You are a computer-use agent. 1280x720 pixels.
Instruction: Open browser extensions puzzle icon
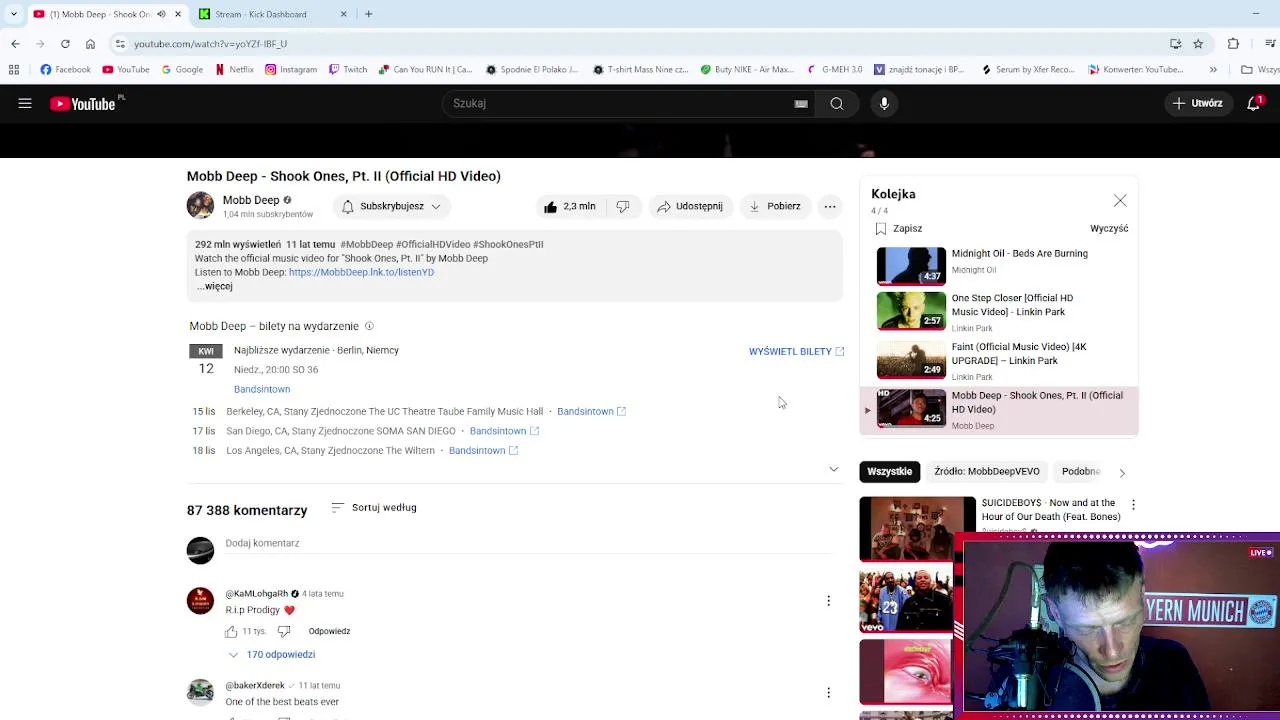1233,44
